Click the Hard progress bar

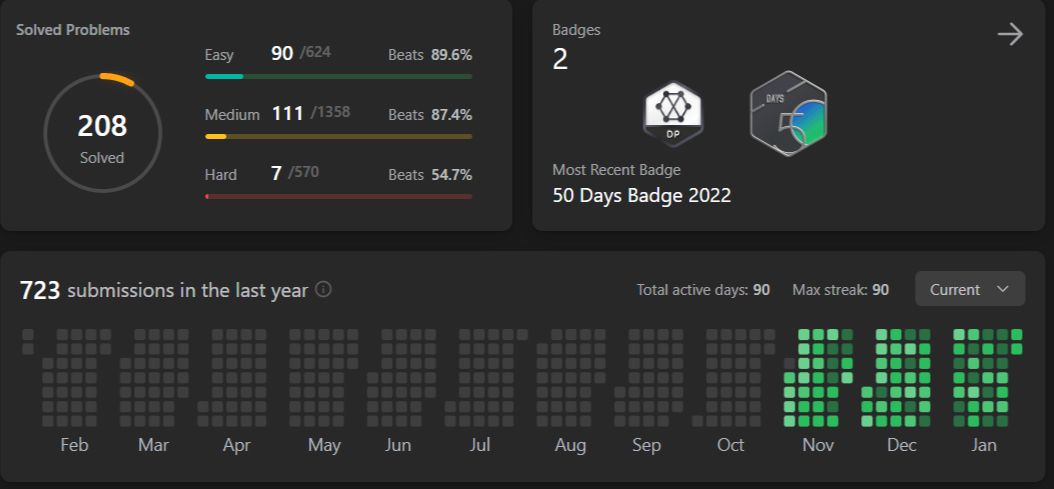pos(338,196)
